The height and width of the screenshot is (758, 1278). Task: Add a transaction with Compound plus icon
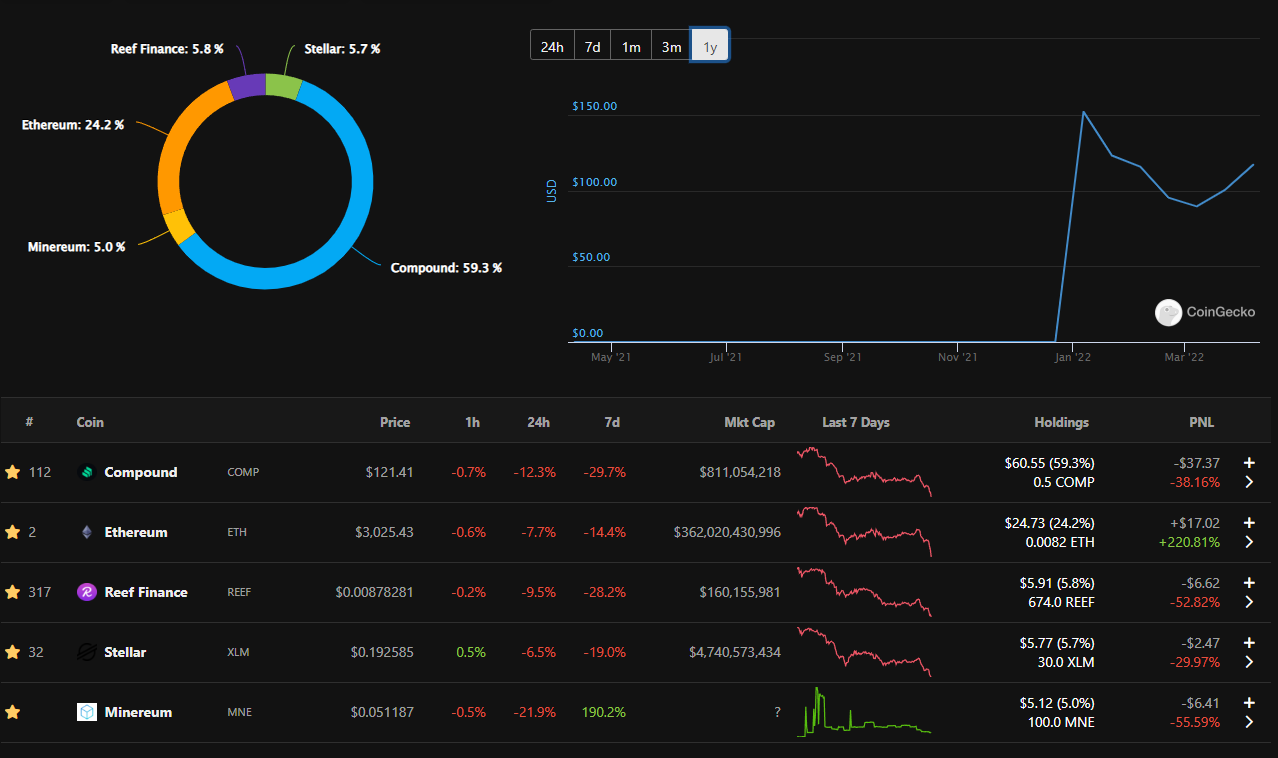pyautogui.click(x=1249, y=462)
